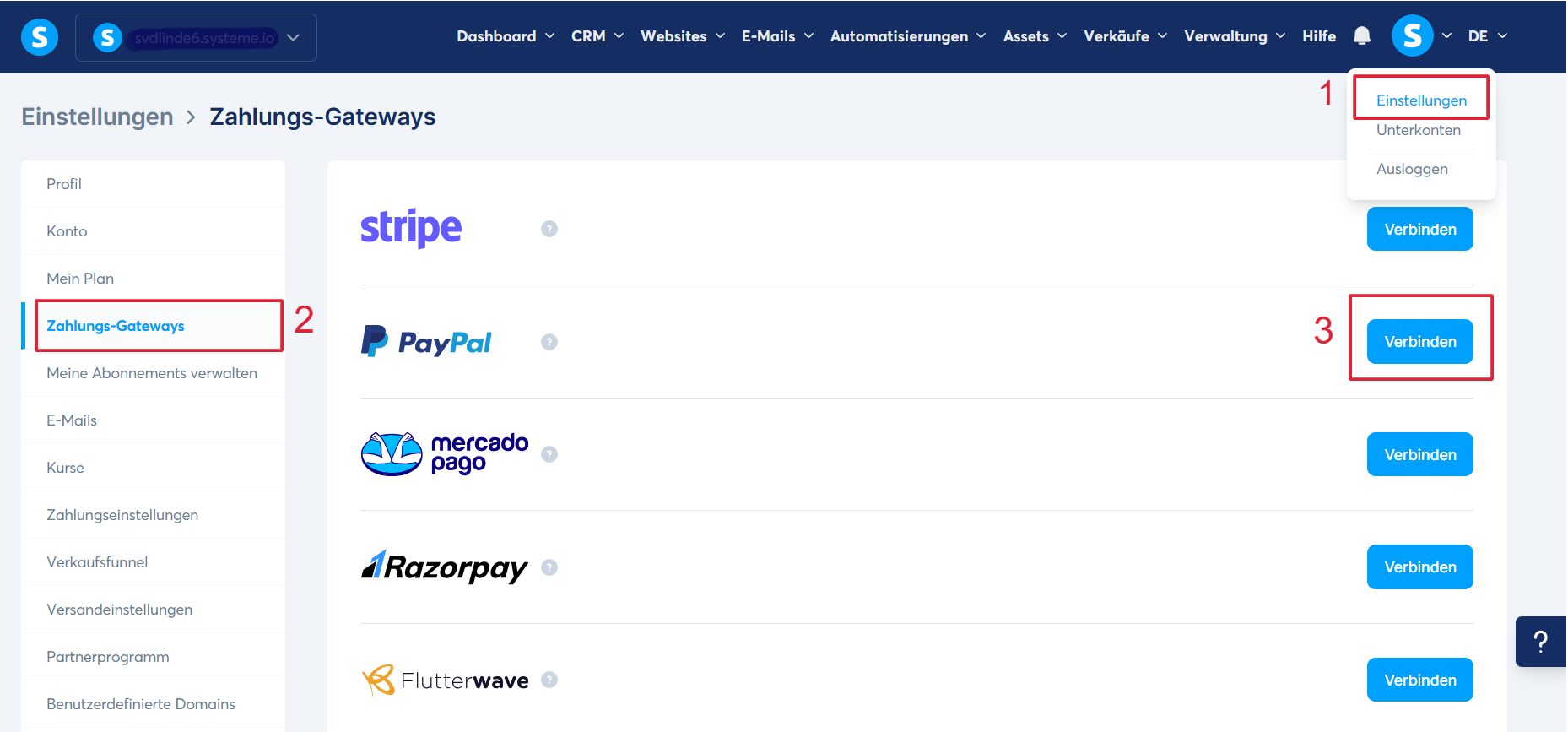Expand the Automatisierungen menu
This screenshot has width=1568, height=732.
(908, 36)
